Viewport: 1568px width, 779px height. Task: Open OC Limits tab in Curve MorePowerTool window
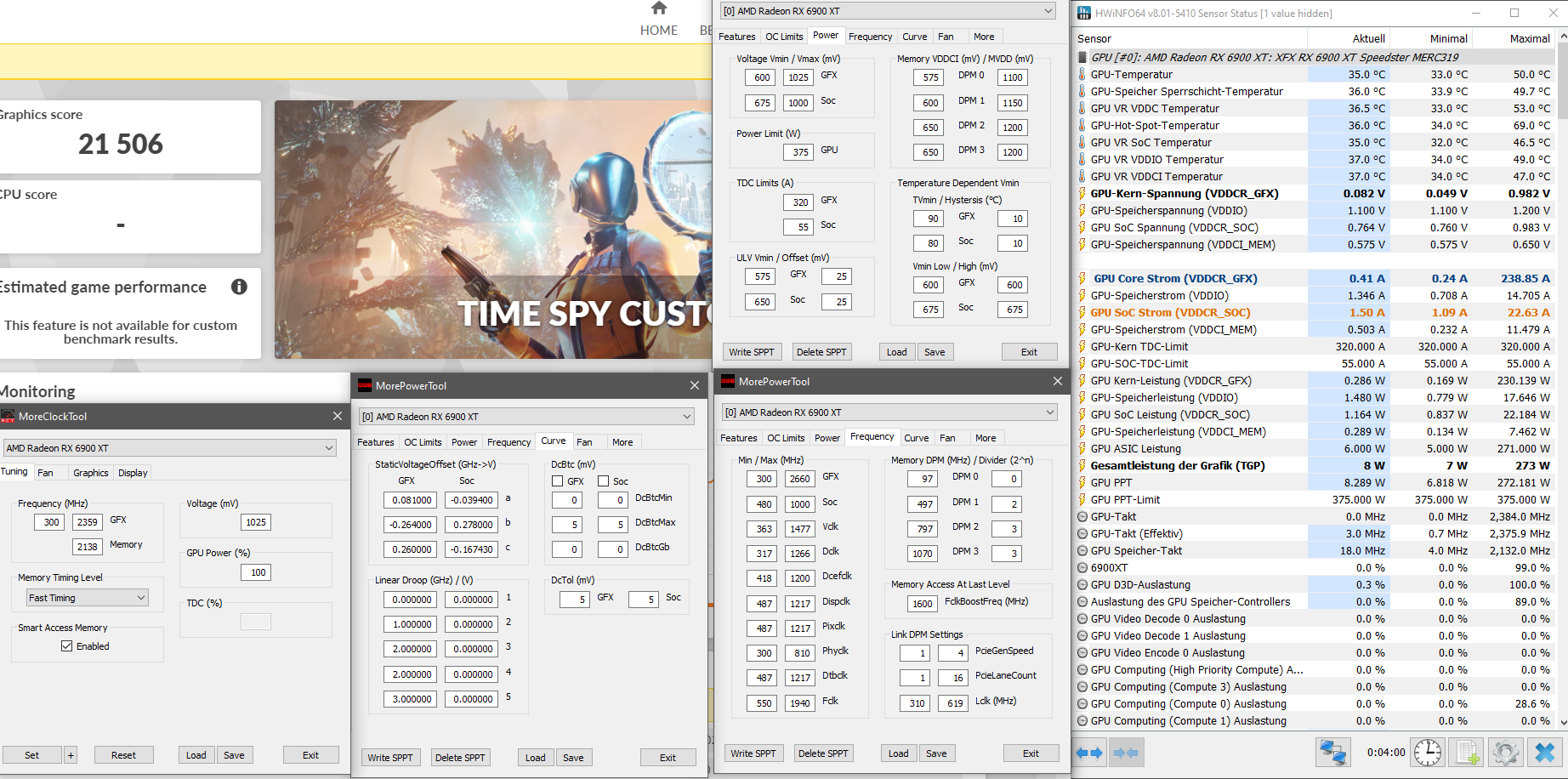(423, 442)
